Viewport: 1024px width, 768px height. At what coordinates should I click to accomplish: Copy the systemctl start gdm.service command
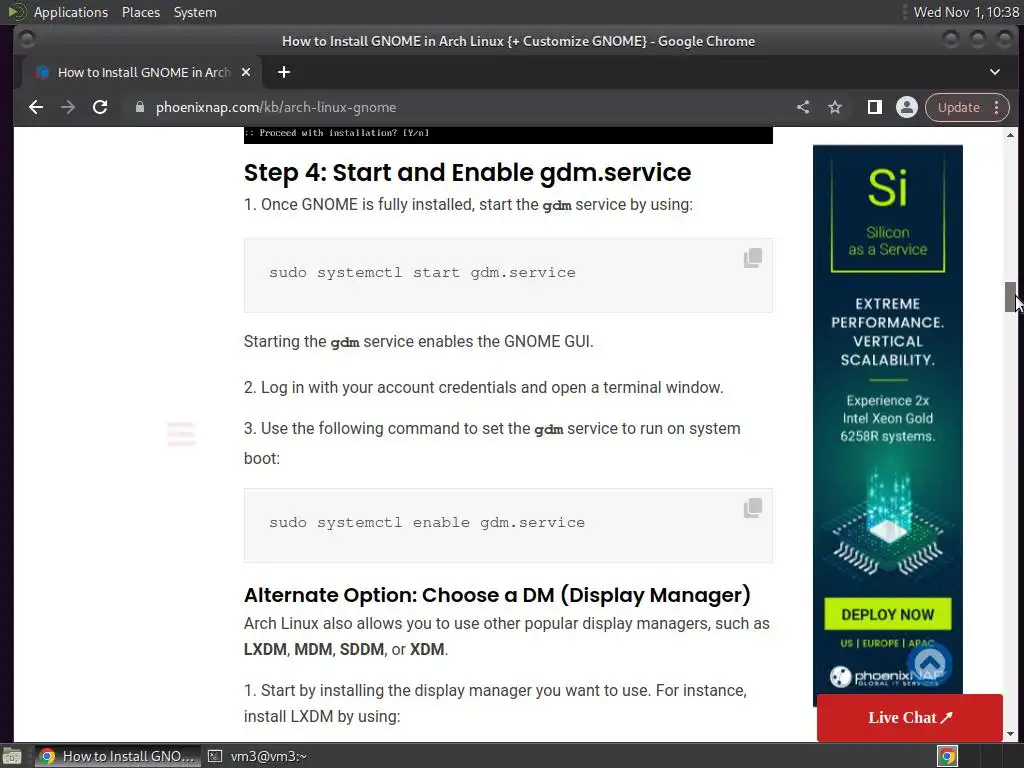752,258
